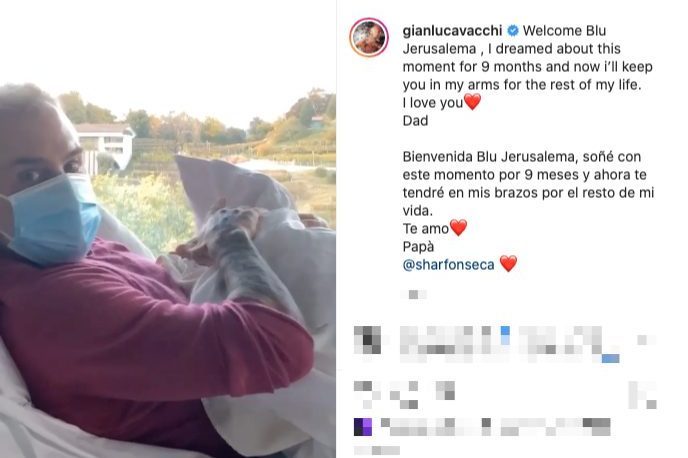Like the first pixelated comment
Image resolution: width=688 pixels, height=458 pixels.
(x=646, y=340)
